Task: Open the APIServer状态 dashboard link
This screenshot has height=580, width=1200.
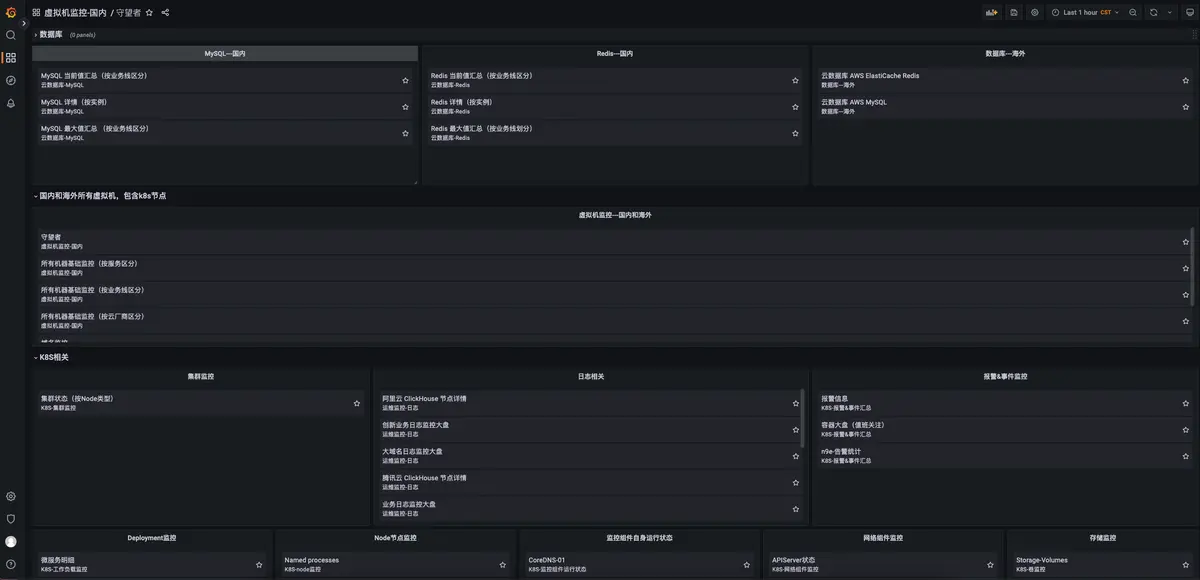Action: [x=794, y=560]
